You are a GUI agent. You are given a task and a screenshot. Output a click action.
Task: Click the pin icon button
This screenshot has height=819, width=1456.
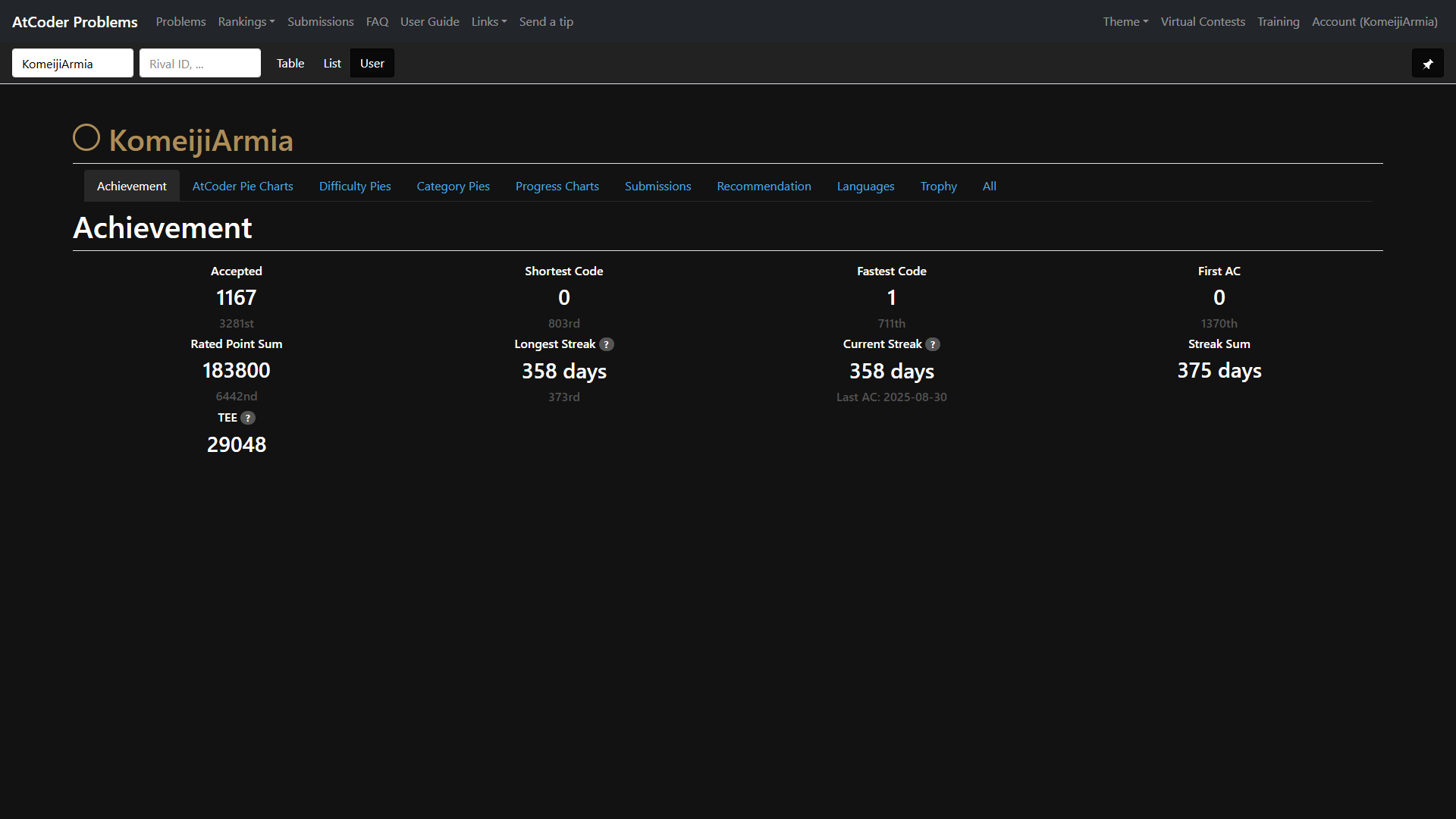pyautogui.click(x=1427, y=64)
